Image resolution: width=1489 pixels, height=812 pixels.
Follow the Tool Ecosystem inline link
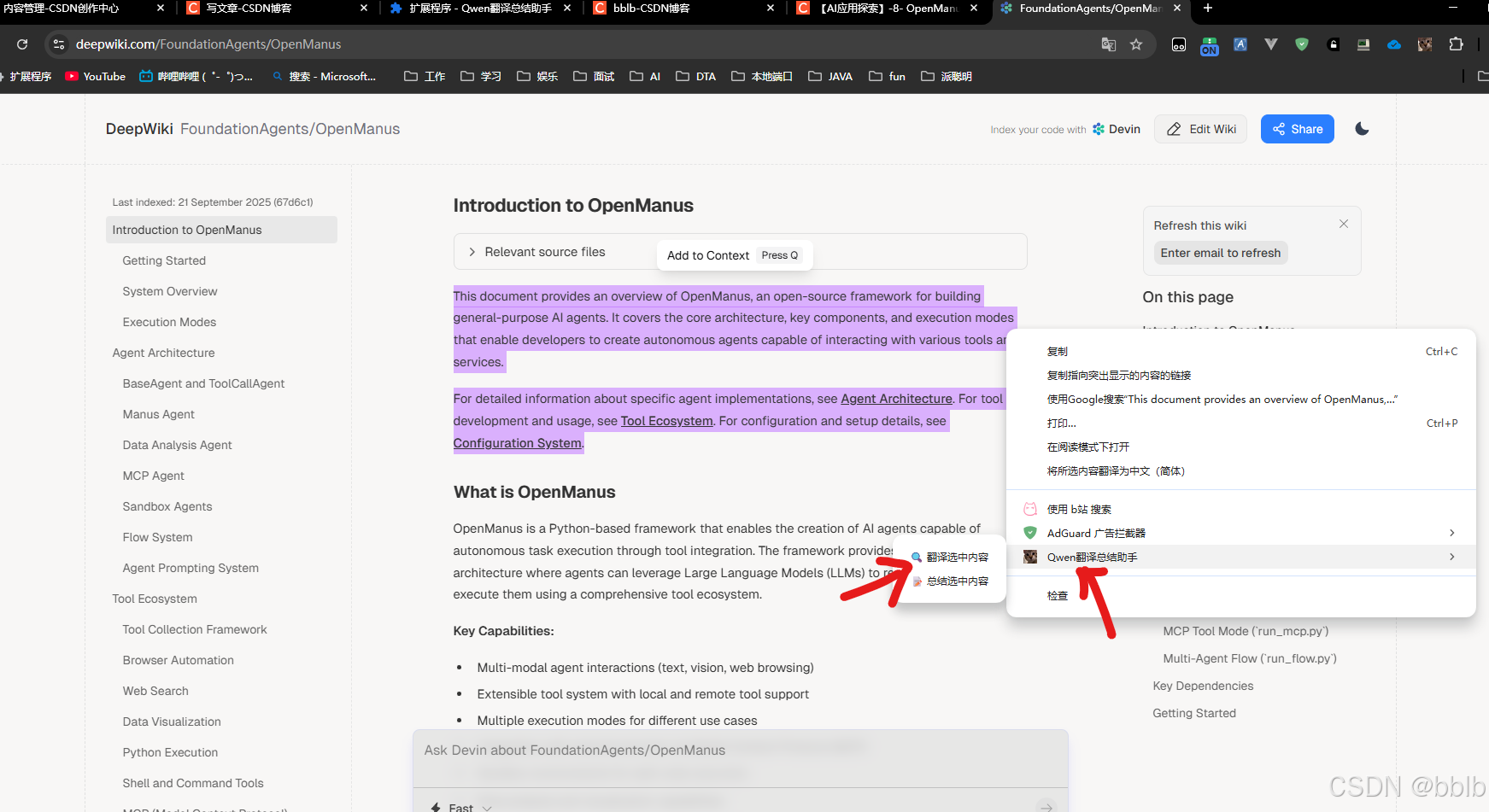click(666, 421)
